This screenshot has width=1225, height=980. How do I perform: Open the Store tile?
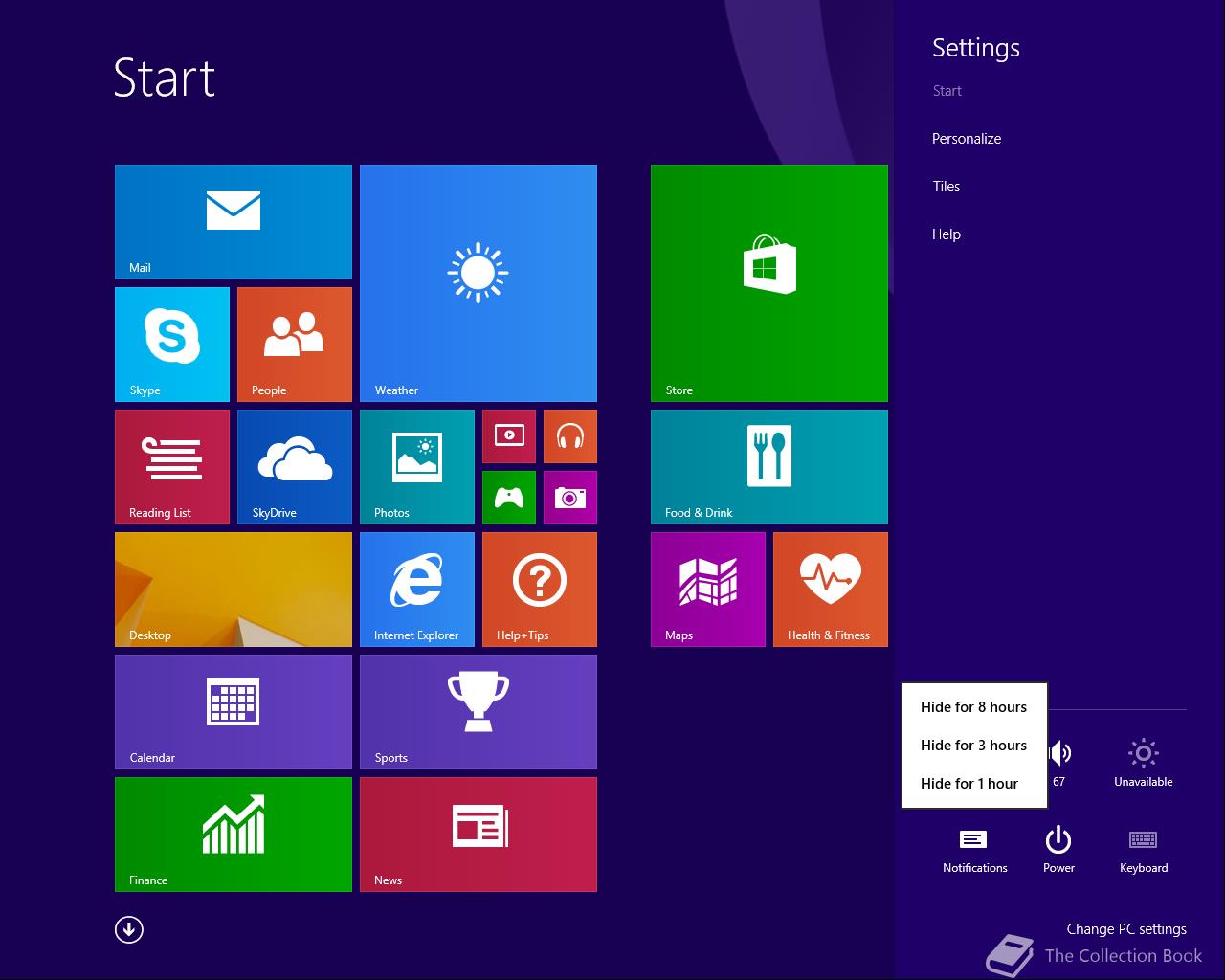(x=769, y=283)
